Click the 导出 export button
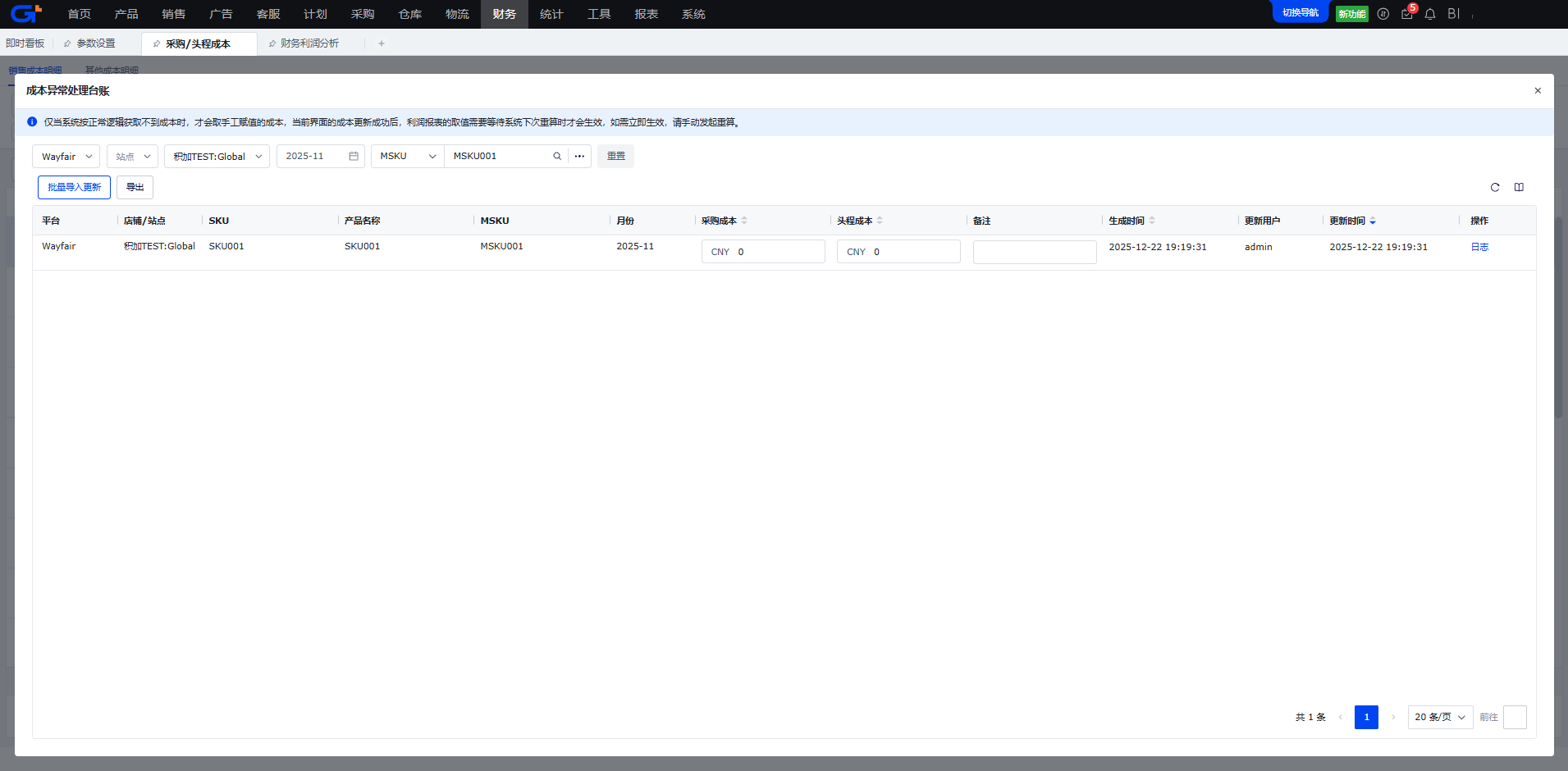The height and width of the screenshot is (771, 1568). pos(135,188)
